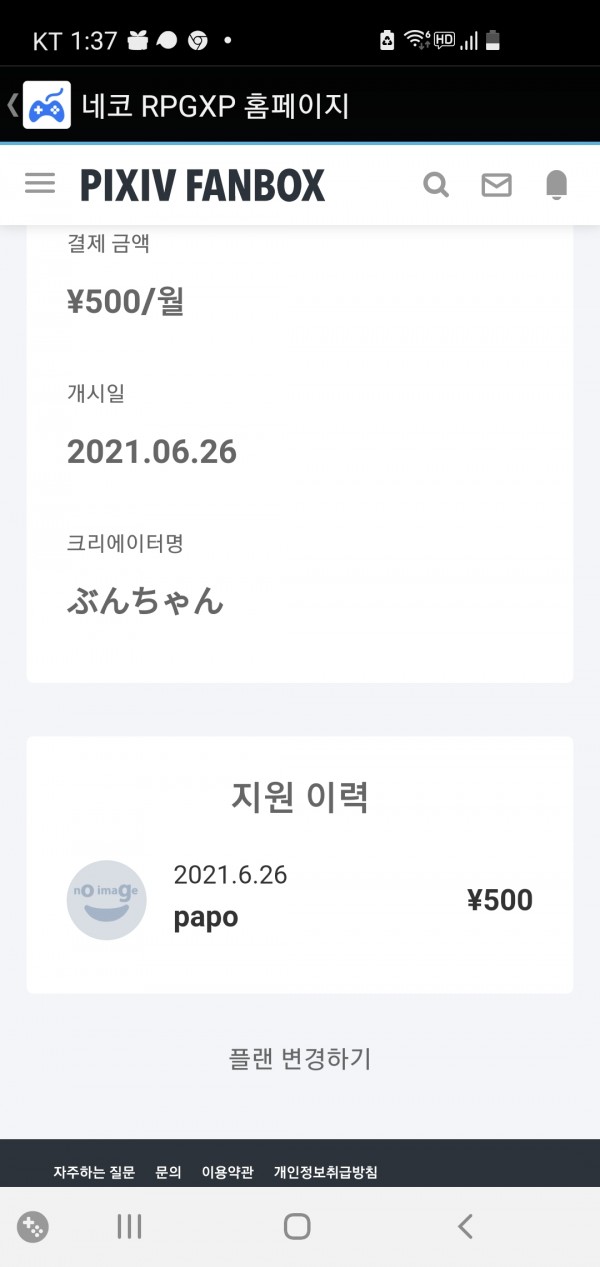Tap the creator name ぶんちゃん
Viewport: 600px width, 1267px height.
pos(145,601)
